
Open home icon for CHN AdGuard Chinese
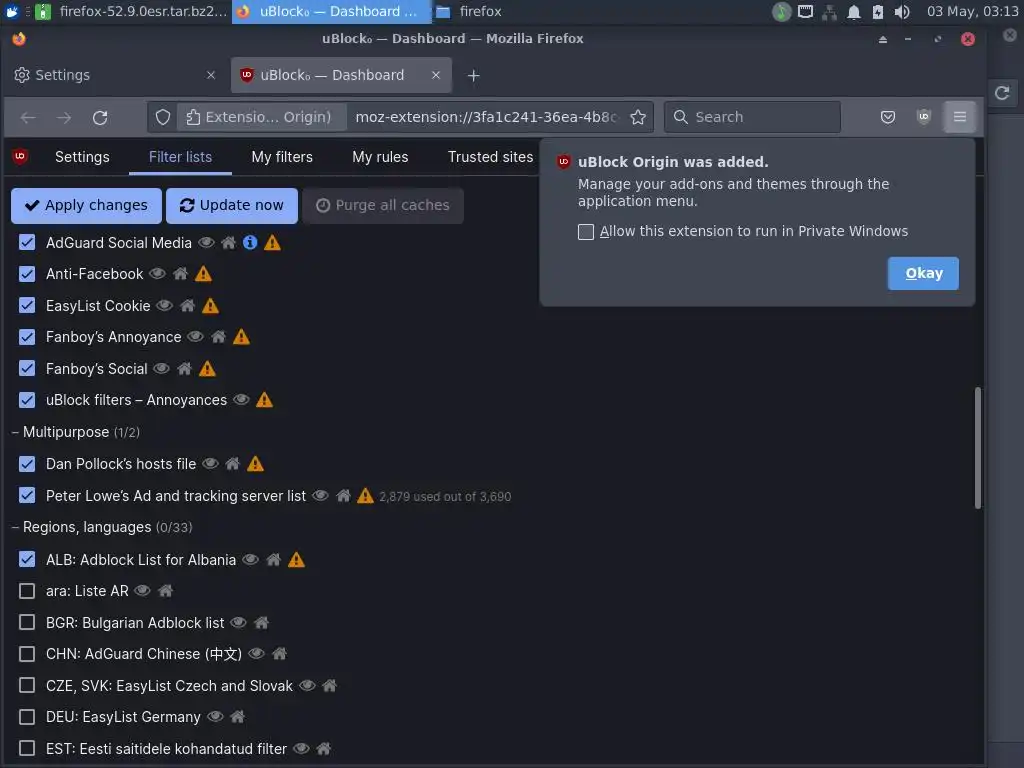coord(280,654)
